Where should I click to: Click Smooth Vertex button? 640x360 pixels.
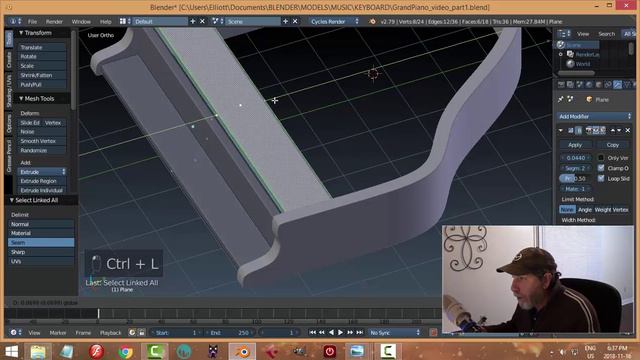click(x=42, y=141)
